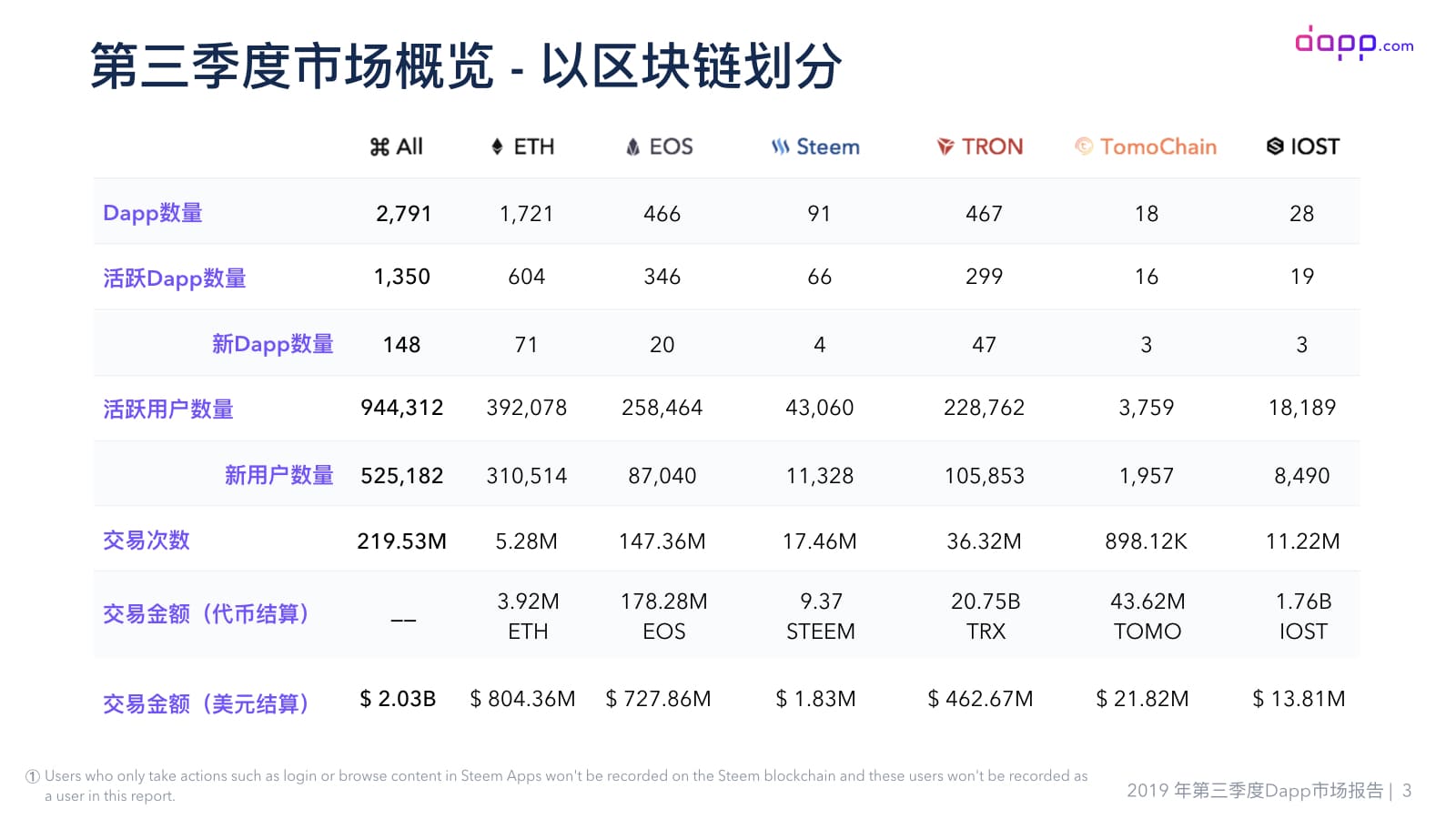Click the Steem users footnote text

557,785
